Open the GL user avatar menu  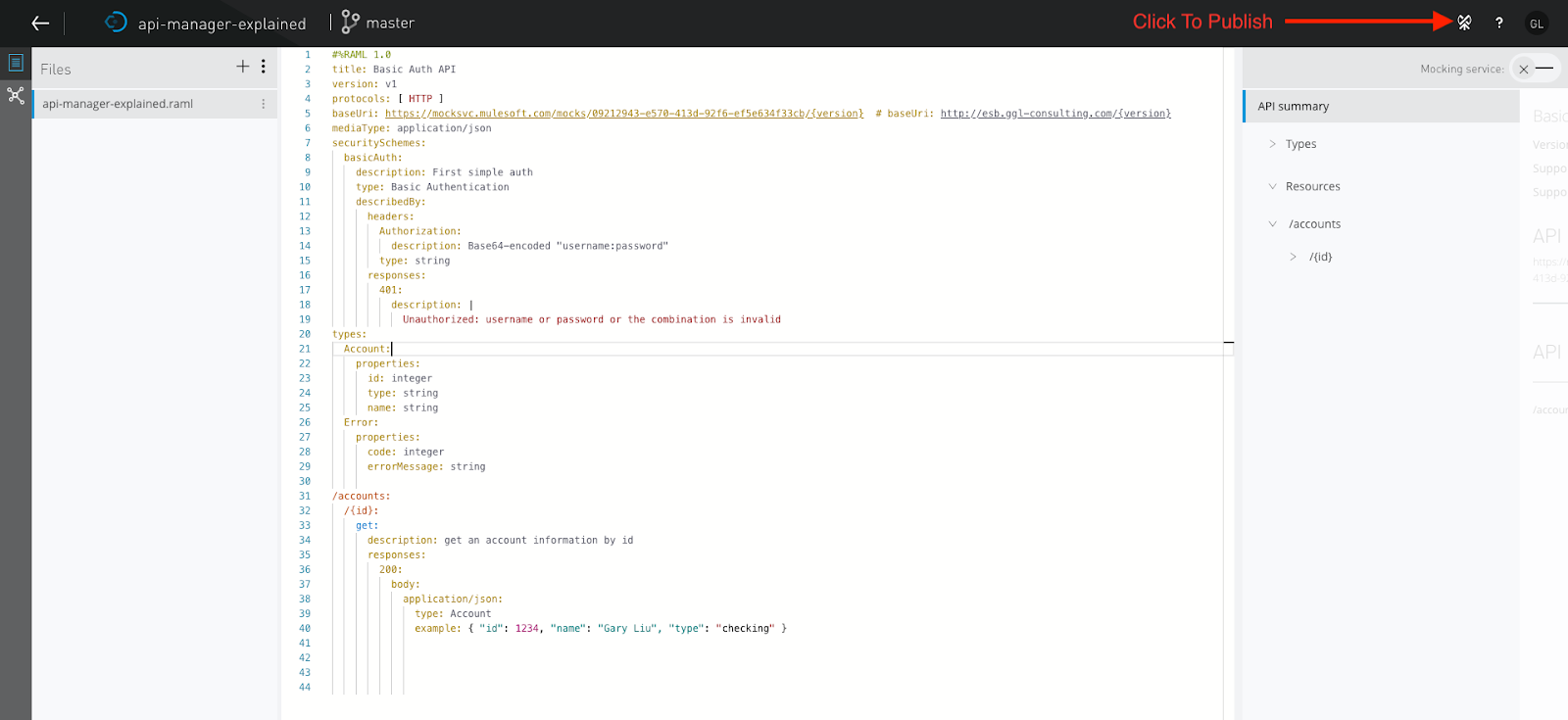1537,24
